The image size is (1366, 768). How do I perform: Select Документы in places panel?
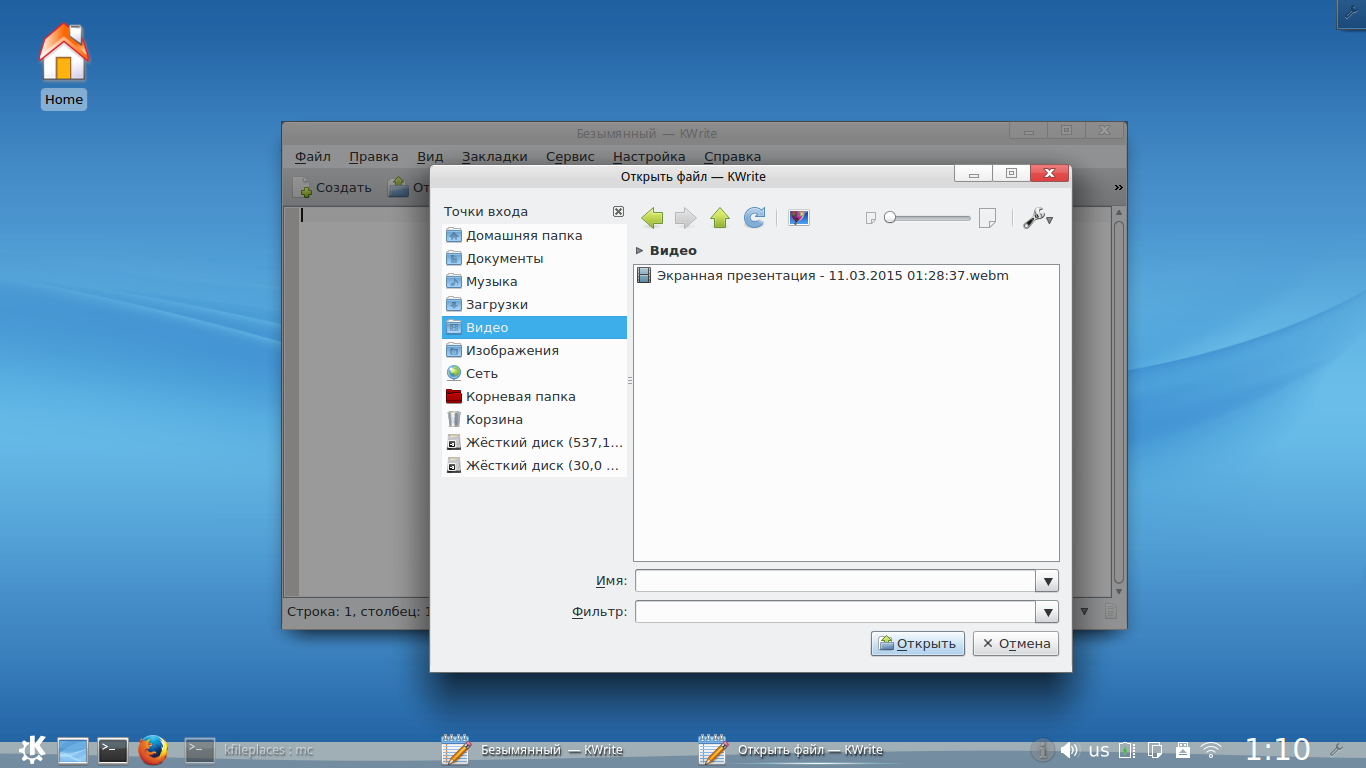pyautogui.click(x=504, y=258)
